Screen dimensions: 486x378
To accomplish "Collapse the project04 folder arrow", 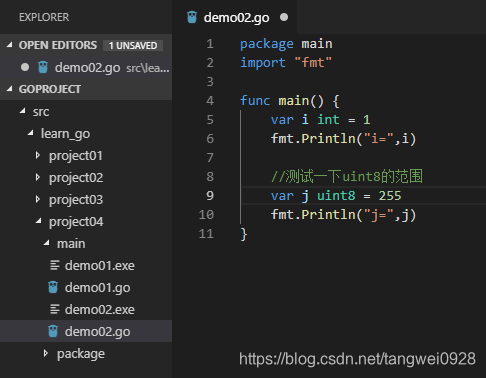I will click(x=39, y=221).
